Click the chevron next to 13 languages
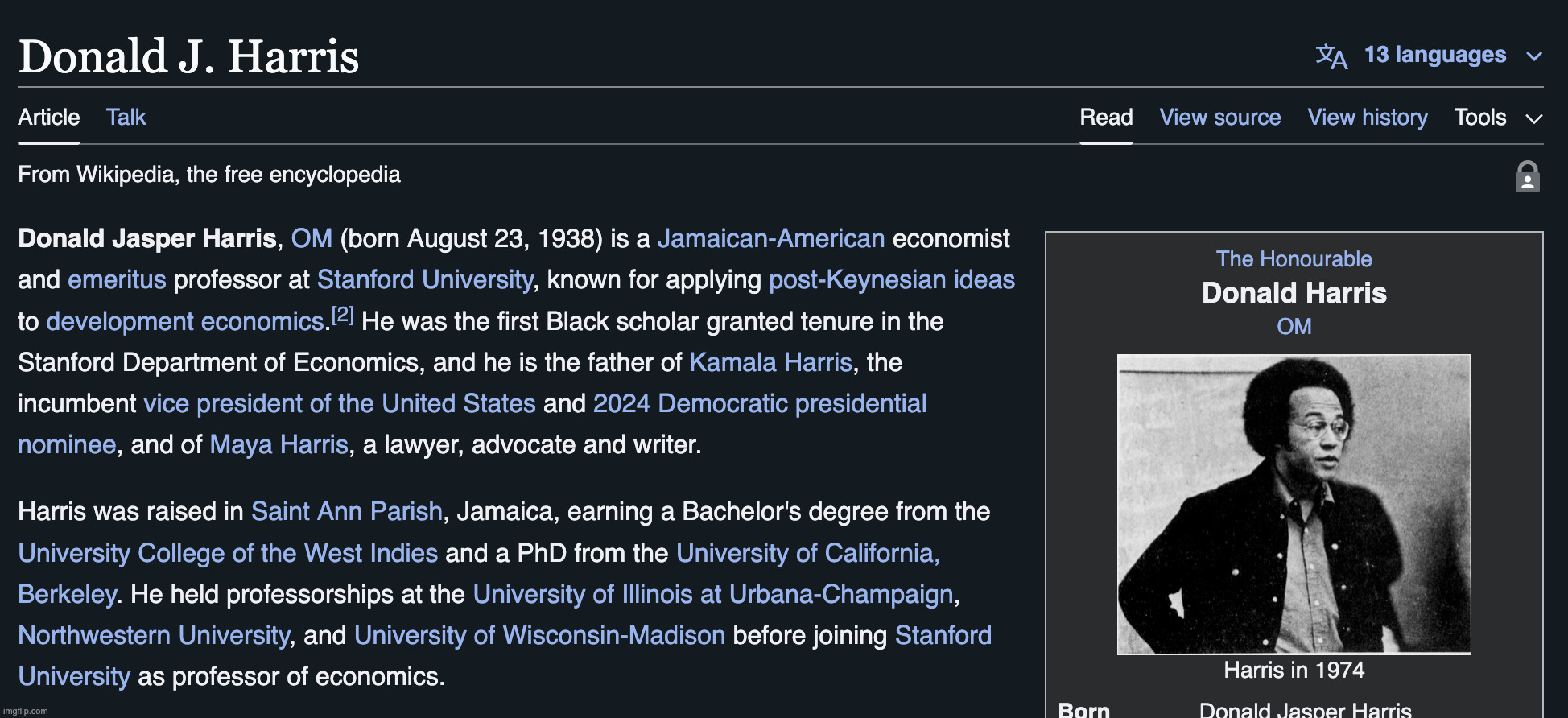Image resolution: width=1568 pixels, height=718 pixels. pyautogui.click(x=1534, y=56)
